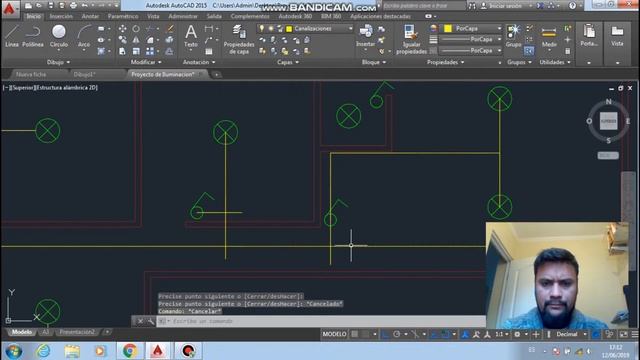
Task: Click Igualar propiedades tool
Action: (411, 39)
